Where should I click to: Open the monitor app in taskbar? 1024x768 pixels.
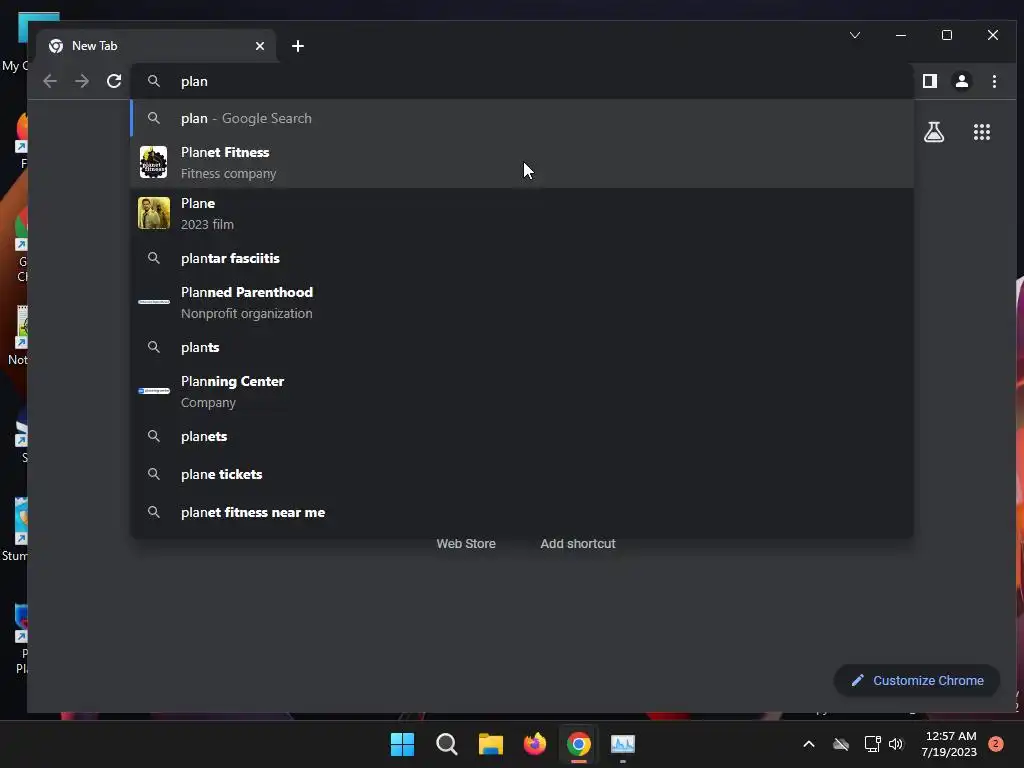(623, 744)
